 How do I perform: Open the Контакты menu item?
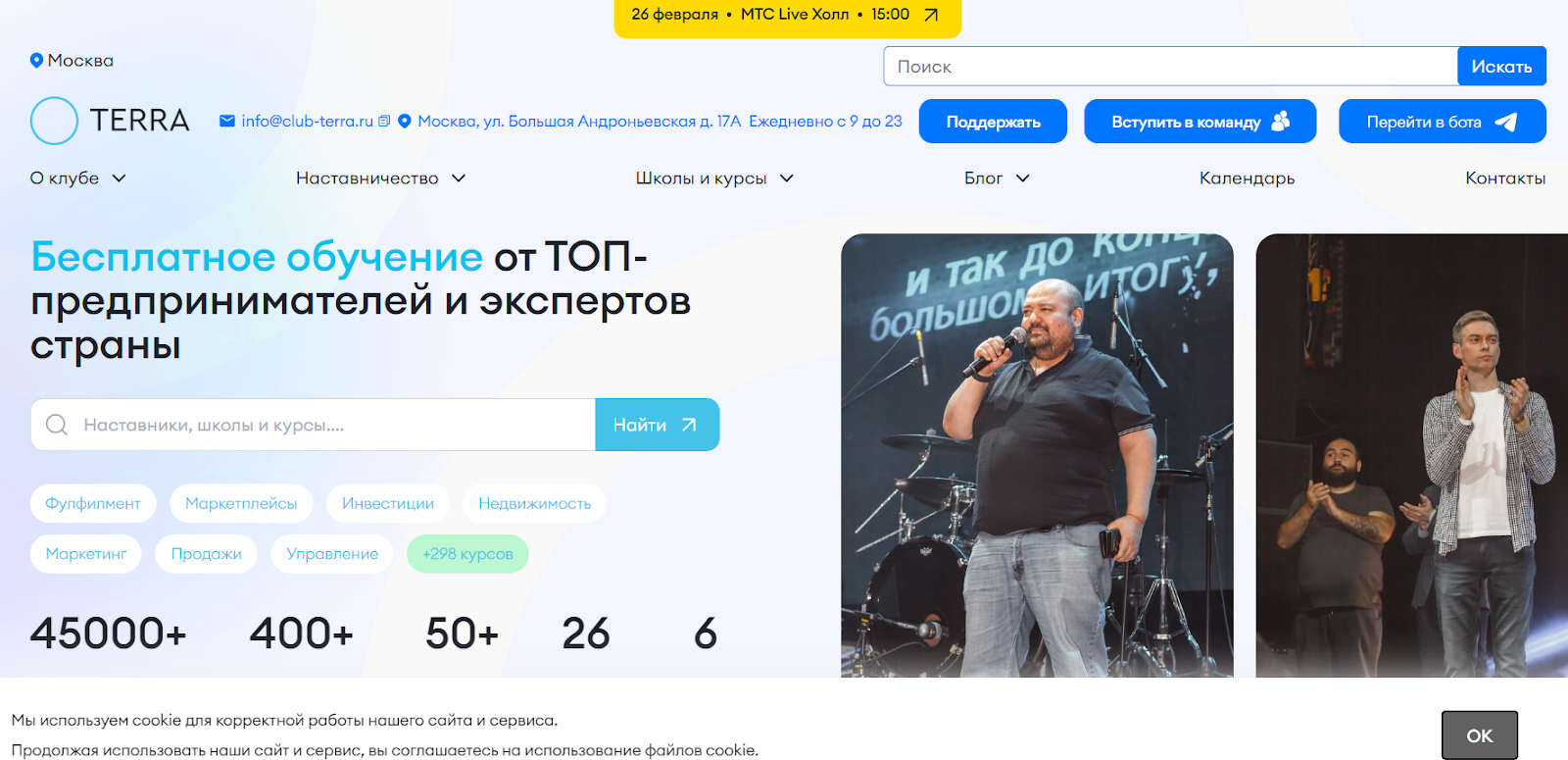point(1505,178)
